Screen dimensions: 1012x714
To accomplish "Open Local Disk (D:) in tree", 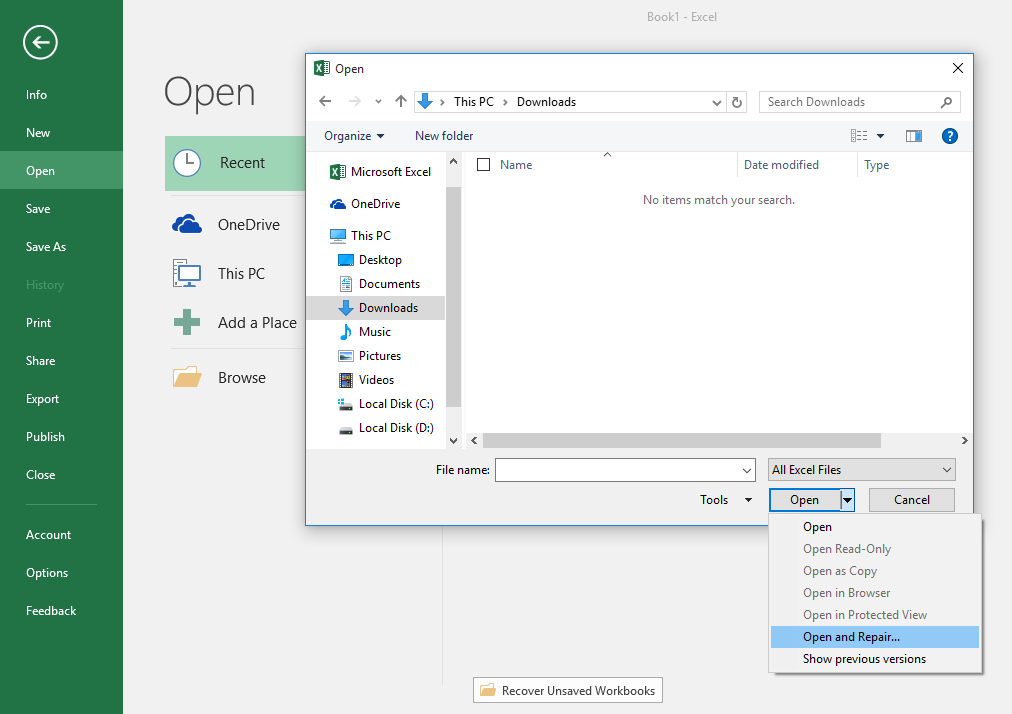I will (x=385, y=428).
